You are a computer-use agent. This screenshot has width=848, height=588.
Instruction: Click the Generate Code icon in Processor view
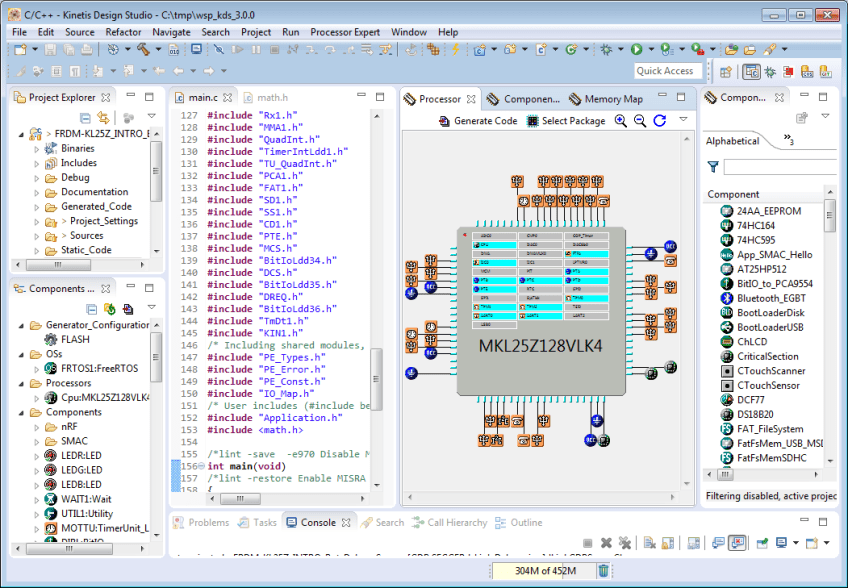tap(444, 120)
